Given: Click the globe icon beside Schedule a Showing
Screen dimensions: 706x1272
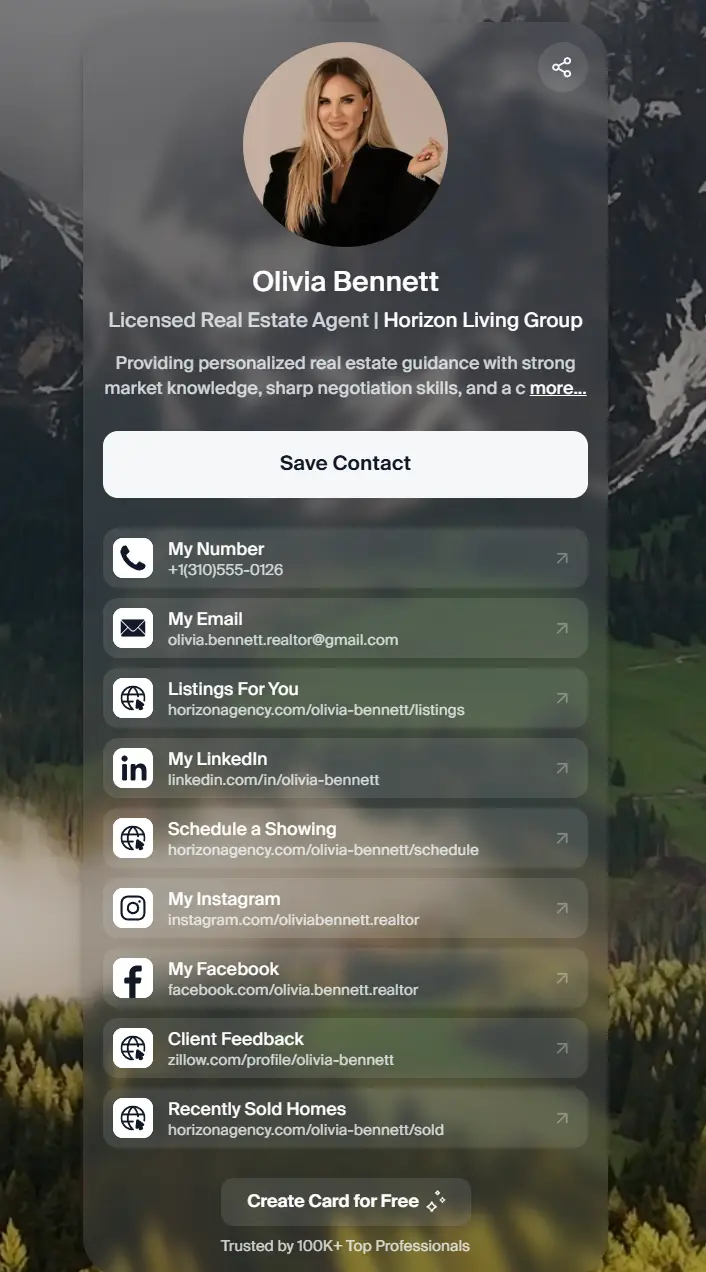Looking at the screenshot, I should click(x=133, y=838).
